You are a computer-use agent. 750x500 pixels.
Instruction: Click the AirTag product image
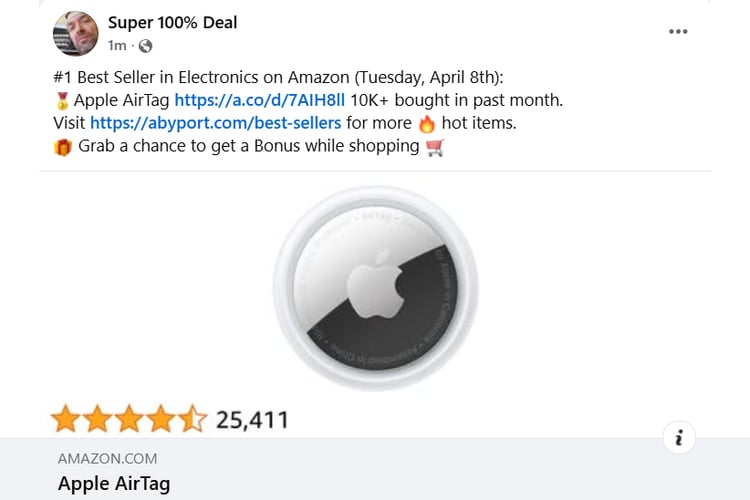(375, 288)
